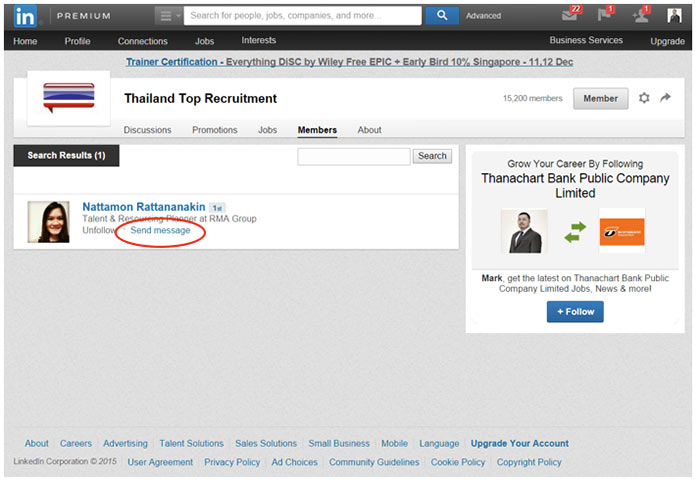Select the Members tab

(x=317, y=130)
